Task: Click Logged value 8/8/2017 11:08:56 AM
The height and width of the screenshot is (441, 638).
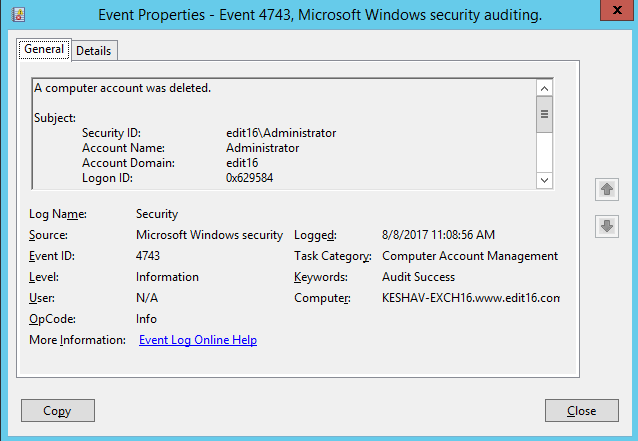Action: click(x=438, y=235)
